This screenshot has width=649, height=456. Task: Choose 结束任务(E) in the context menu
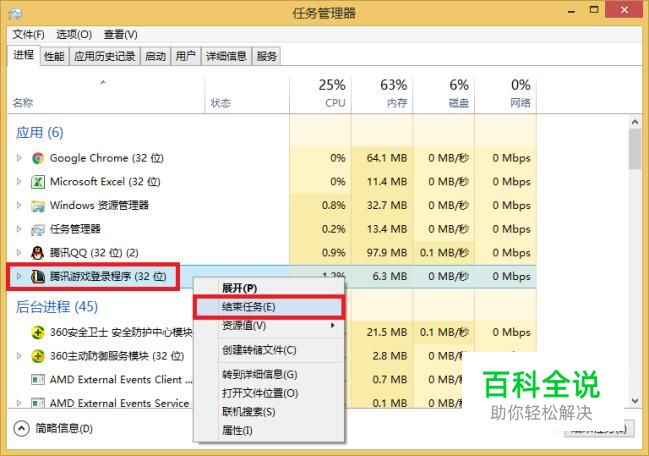(269, 307)
